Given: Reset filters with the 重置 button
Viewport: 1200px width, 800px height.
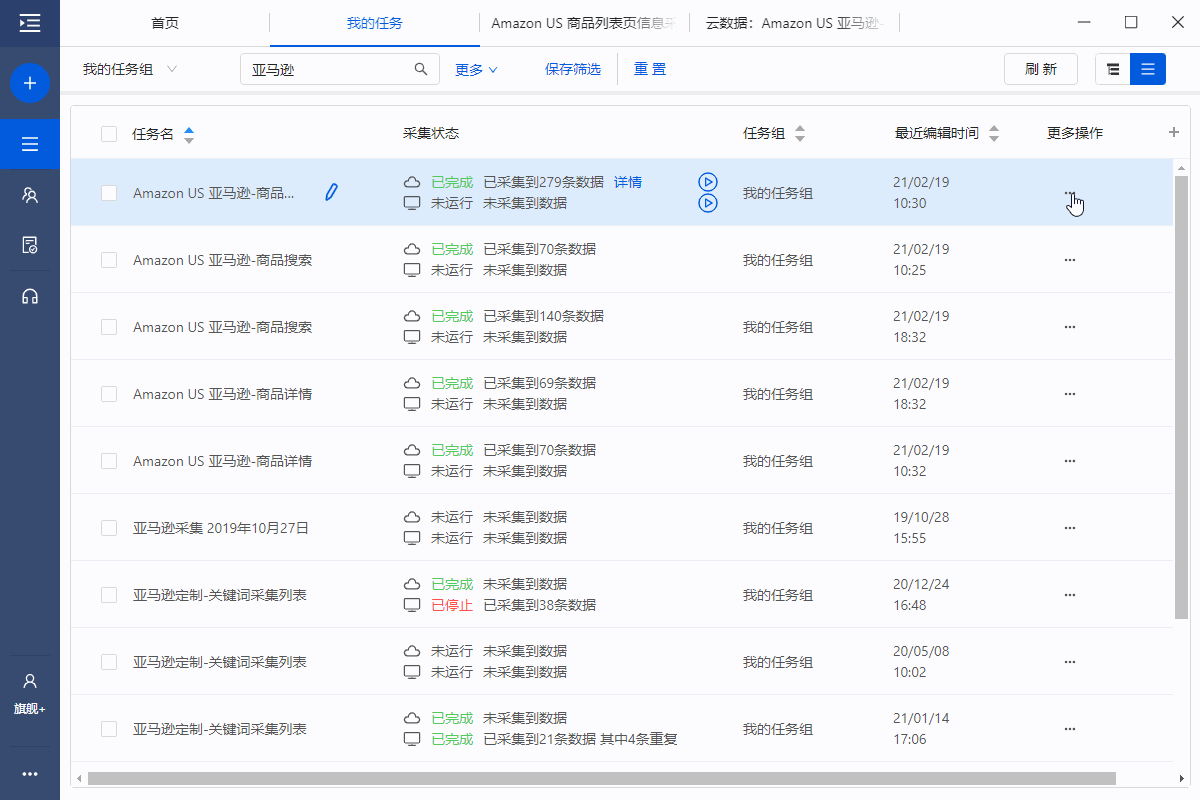Looking at the screenshot, I should [650, 69].
